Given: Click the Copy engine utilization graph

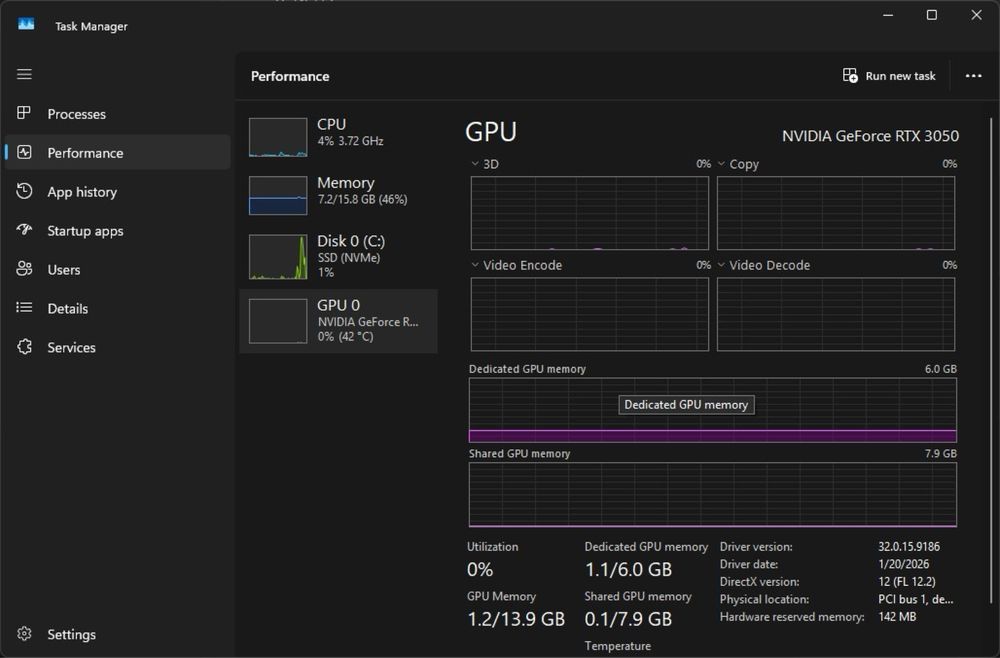Looking at the screenshot, I should (835, 213).
